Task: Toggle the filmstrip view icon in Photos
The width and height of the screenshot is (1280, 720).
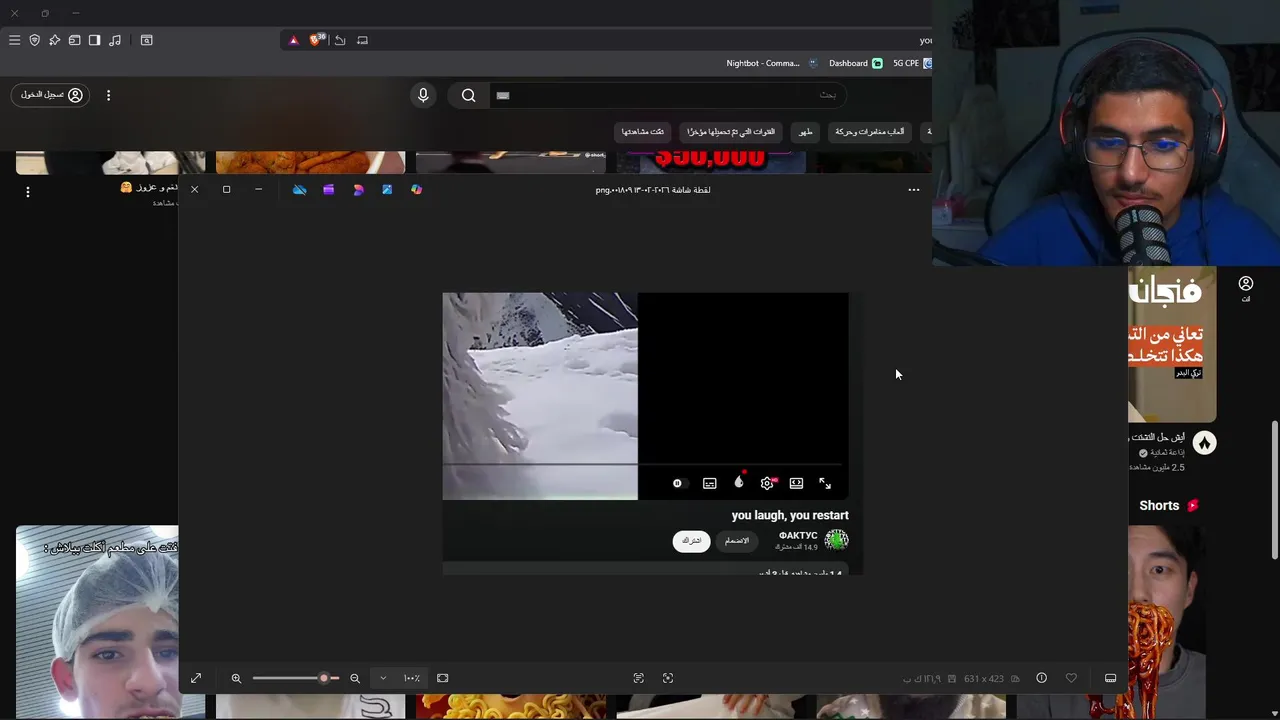Action: click(1110, 678)
